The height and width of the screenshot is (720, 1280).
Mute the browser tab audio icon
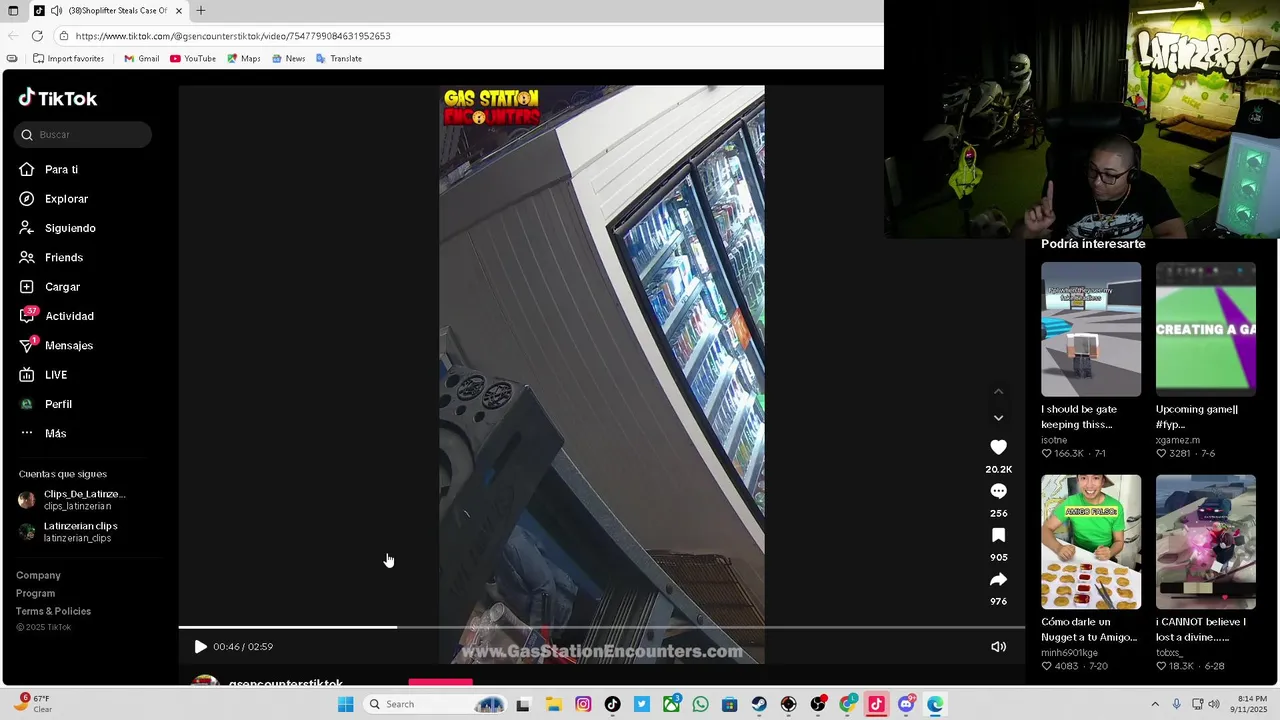(56, 11)
